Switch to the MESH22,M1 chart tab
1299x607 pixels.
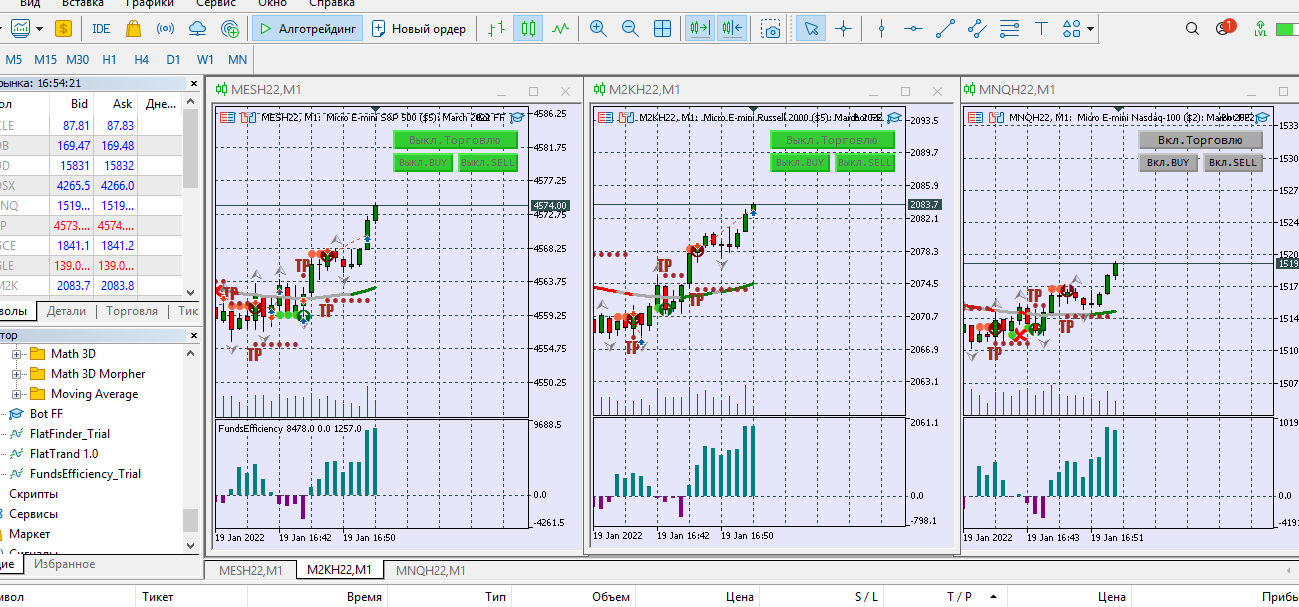click(x=250, y=570)
